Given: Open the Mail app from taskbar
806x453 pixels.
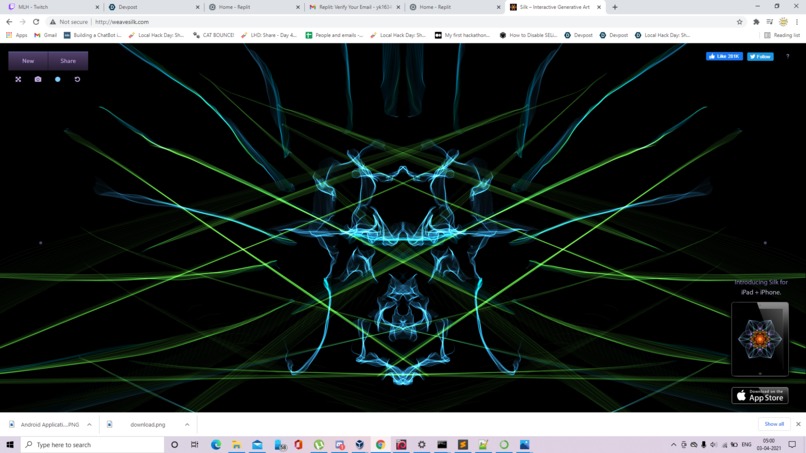Looking at the screenshot, I should pyautogui.click(x=257, y=444).
